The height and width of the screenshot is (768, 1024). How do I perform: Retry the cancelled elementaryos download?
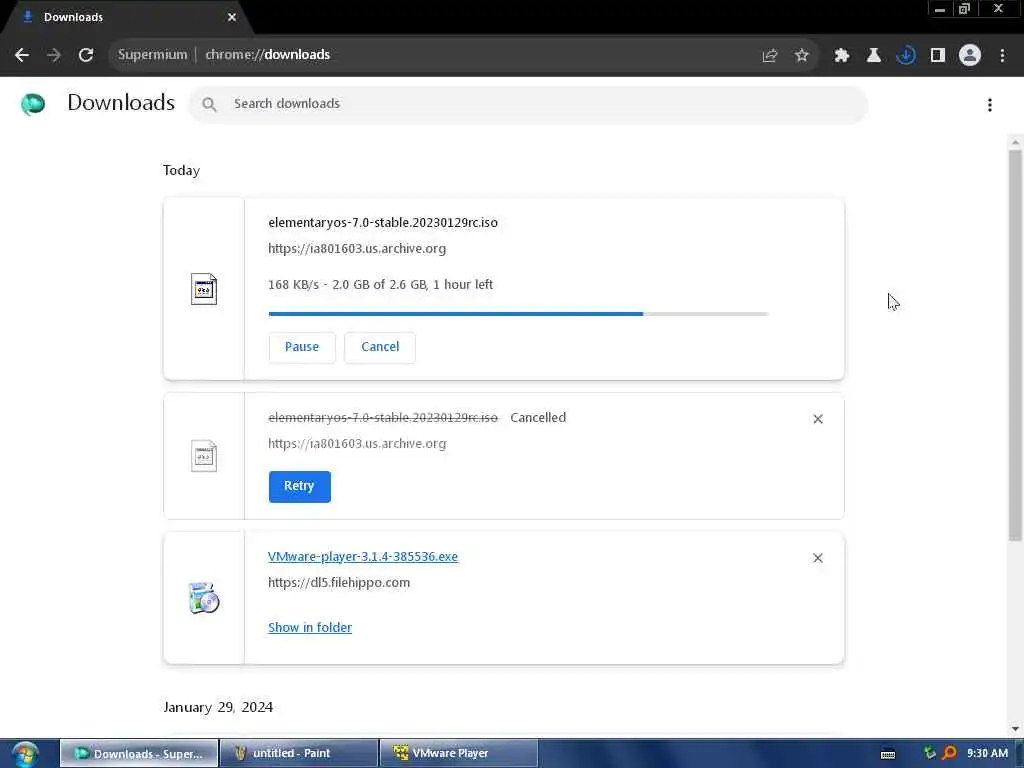[299, 487]
